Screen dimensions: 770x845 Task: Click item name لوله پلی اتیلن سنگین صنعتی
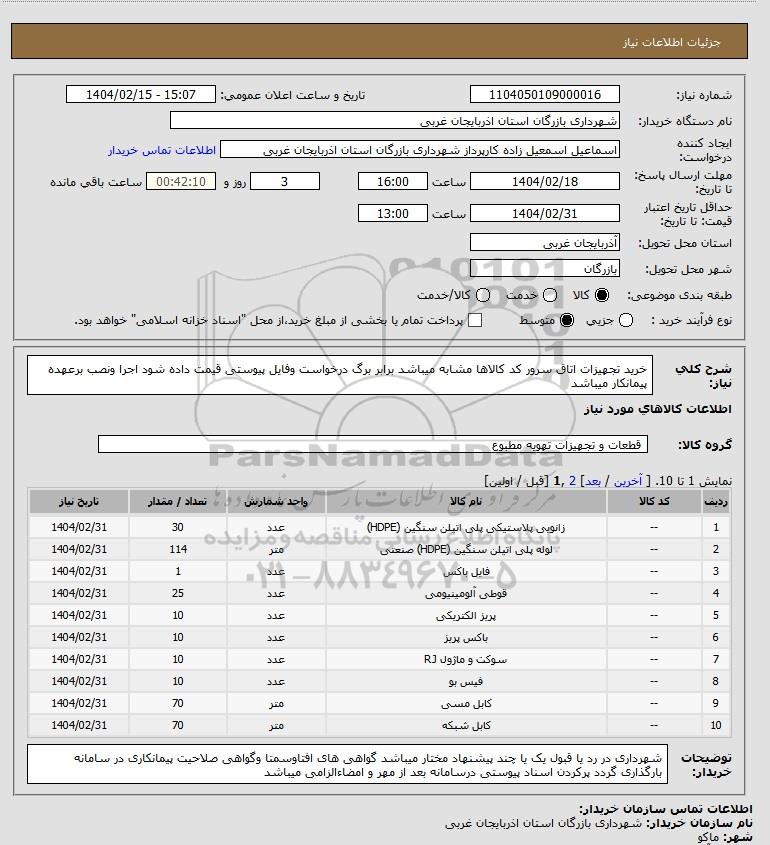point(466,549)
